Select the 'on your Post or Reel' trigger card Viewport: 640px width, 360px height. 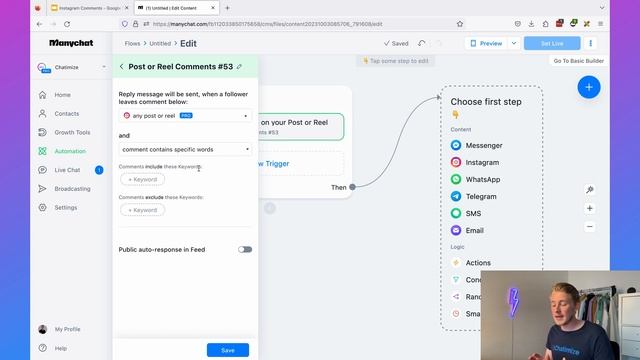pyautogui.click(x=301, y=127)
